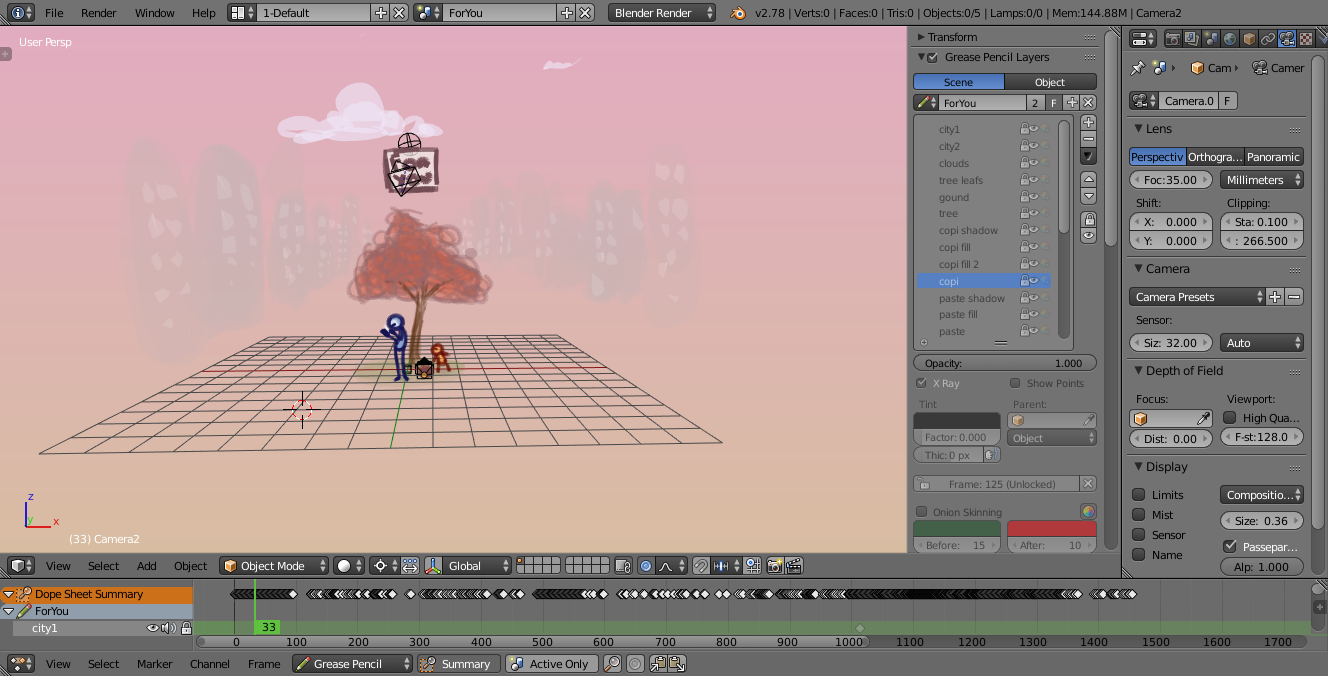
Task: Enable the Limits display checkbox
Action: pyautogui.click(x=1139, y=495)
